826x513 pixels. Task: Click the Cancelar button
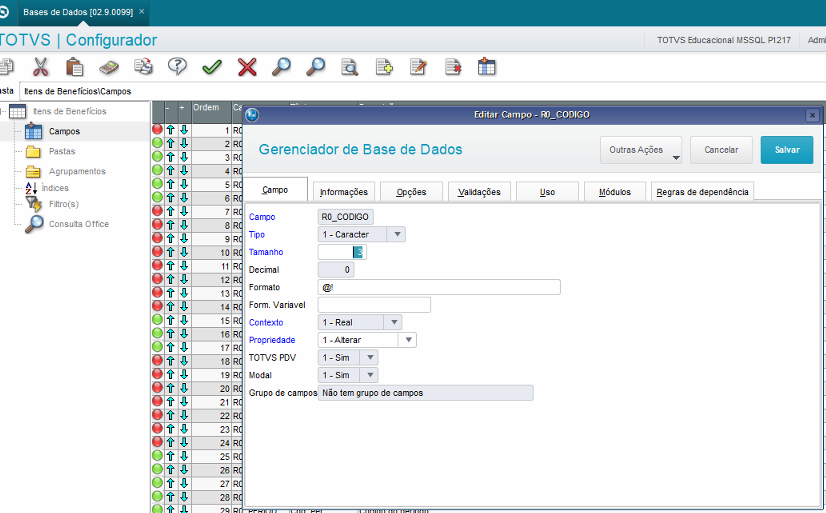click(x=721, y=150)
